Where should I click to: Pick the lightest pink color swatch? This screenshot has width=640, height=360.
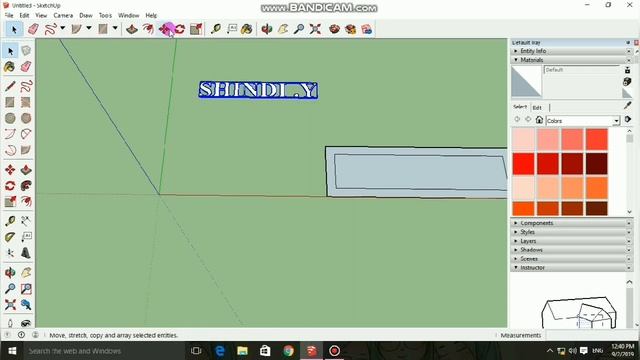[524, 140]
